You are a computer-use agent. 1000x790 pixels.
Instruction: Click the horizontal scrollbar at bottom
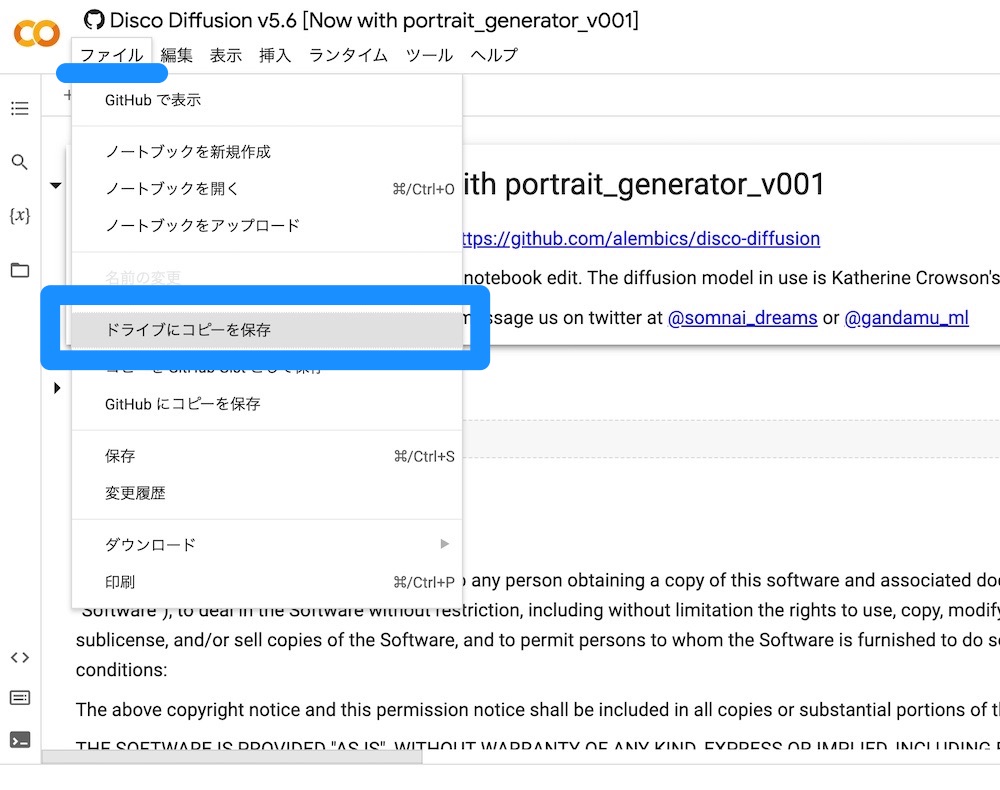[232, 757]
